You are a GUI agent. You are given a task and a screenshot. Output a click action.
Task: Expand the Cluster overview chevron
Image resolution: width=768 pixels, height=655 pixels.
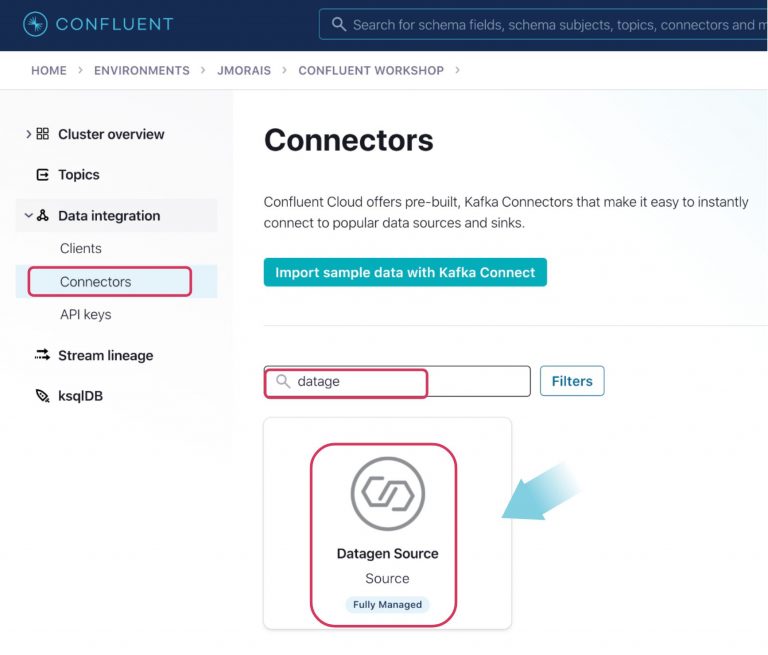pyautogui.click(x=28, y=134)
